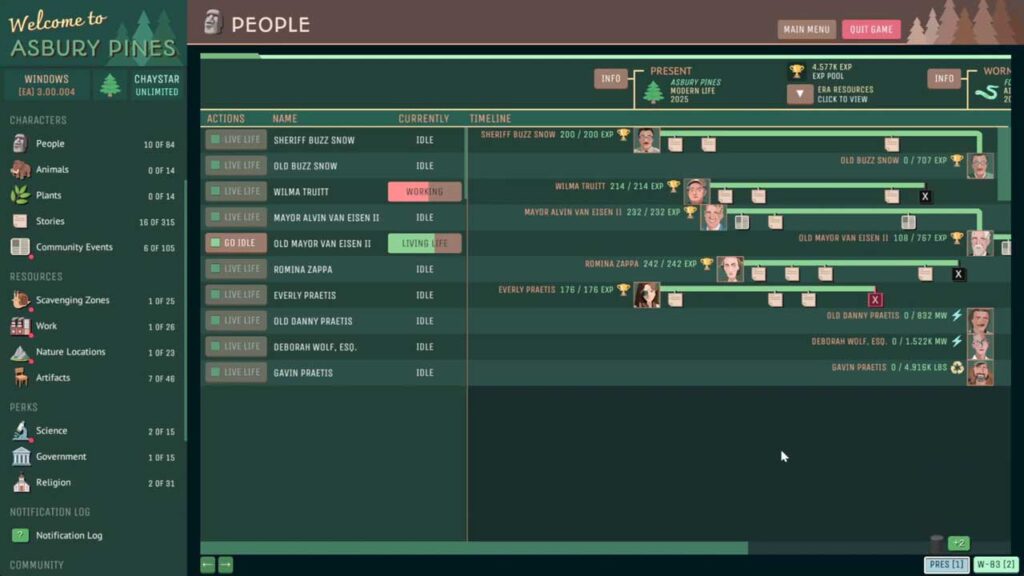Click the Main Menu button
1024x576 pixels.
[x=806, y=29]
